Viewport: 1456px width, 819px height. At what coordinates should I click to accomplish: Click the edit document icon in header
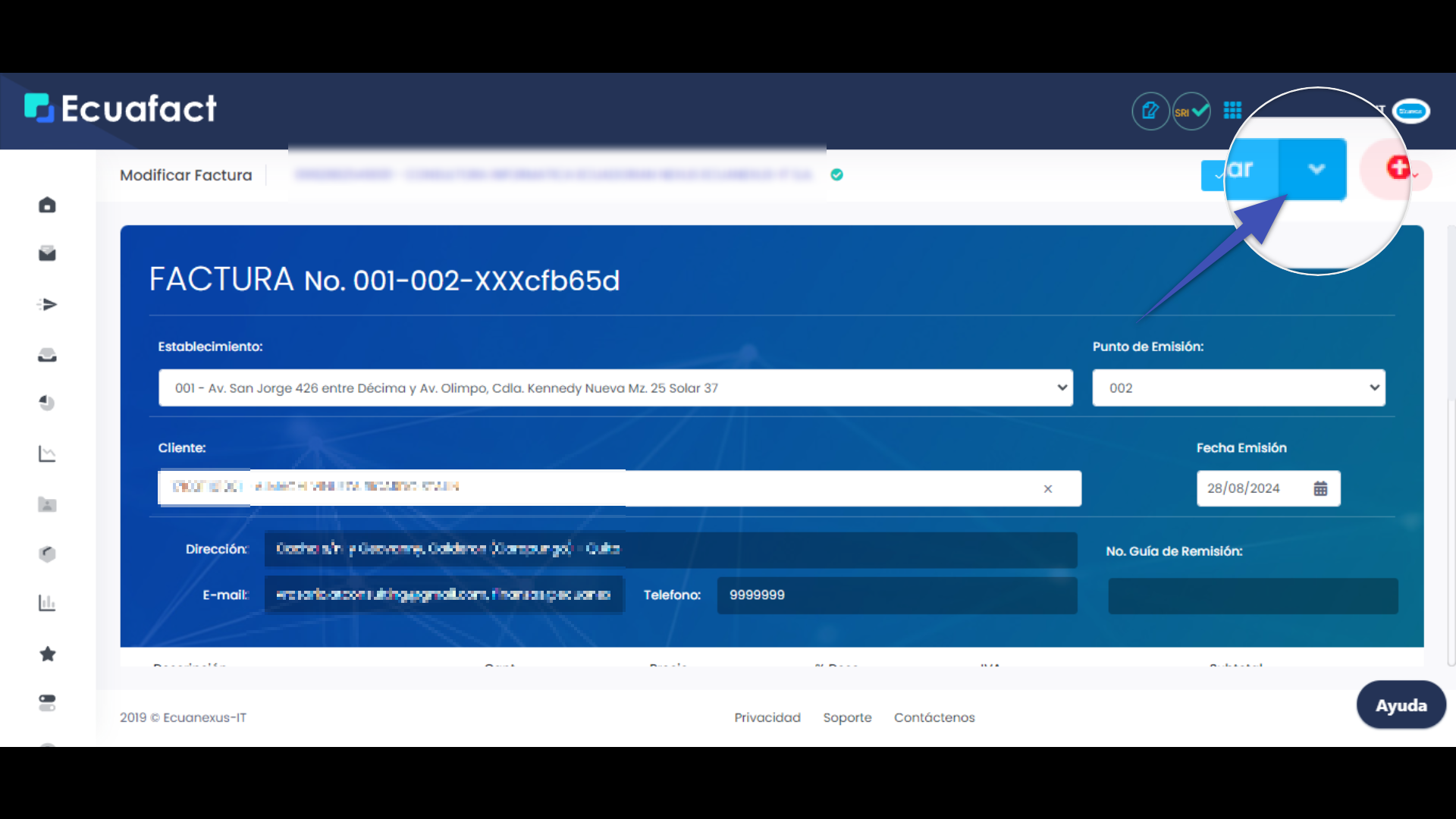1150,111
